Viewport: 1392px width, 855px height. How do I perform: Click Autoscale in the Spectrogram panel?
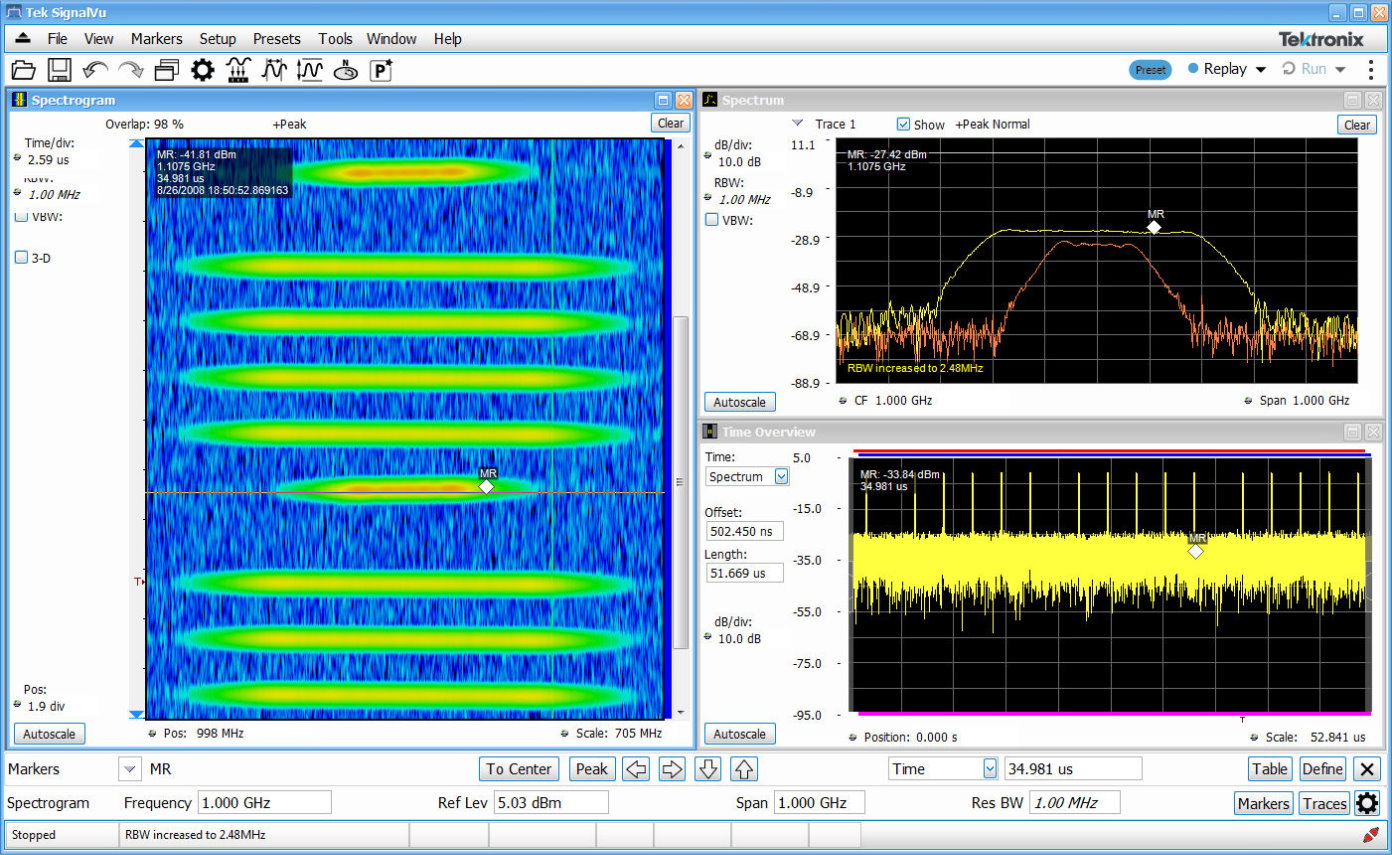[48, 733]
